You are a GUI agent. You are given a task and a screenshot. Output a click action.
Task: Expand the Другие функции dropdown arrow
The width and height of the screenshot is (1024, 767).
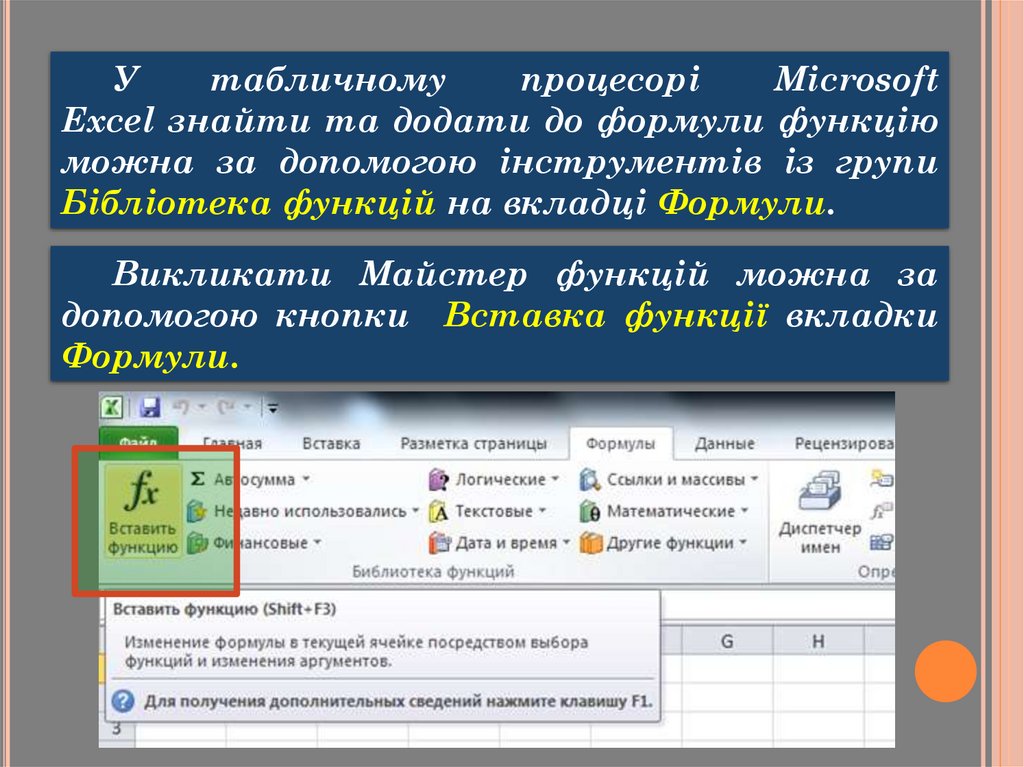pos(743,542)
